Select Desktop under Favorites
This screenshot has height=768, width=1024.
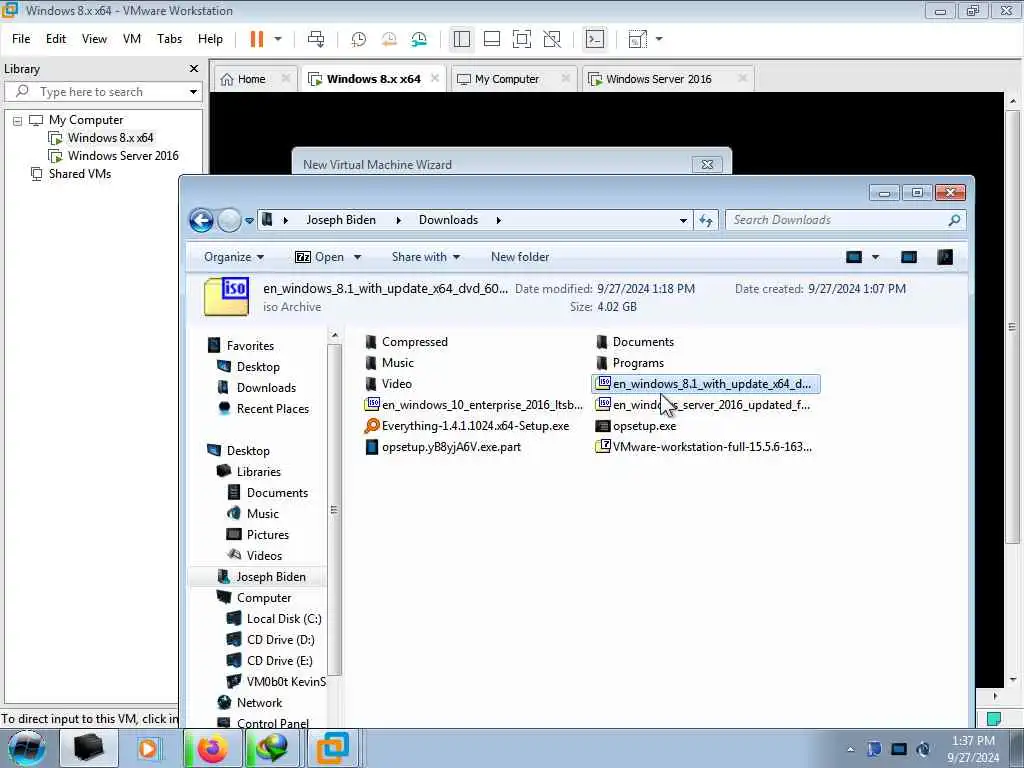point(257,367)
